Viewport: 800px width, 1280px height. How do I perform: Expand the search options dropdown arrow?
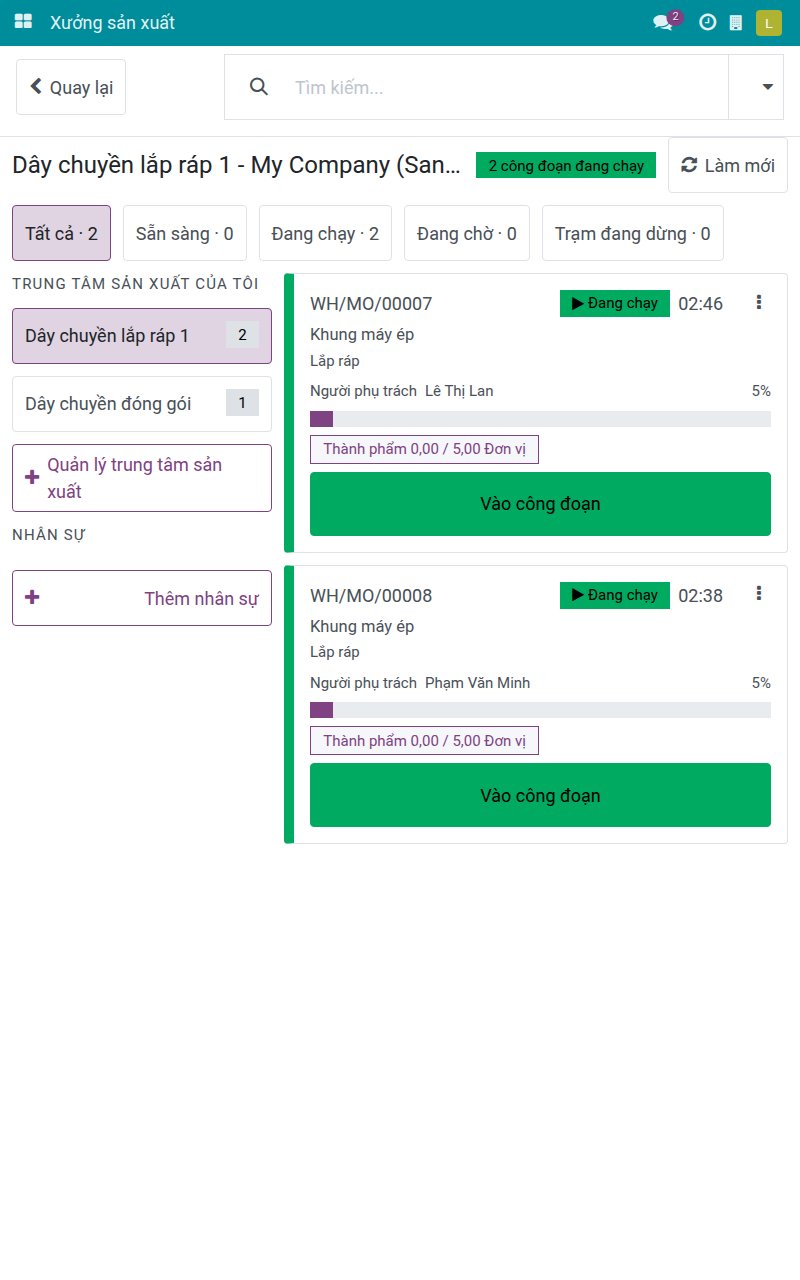click(767, 87)
